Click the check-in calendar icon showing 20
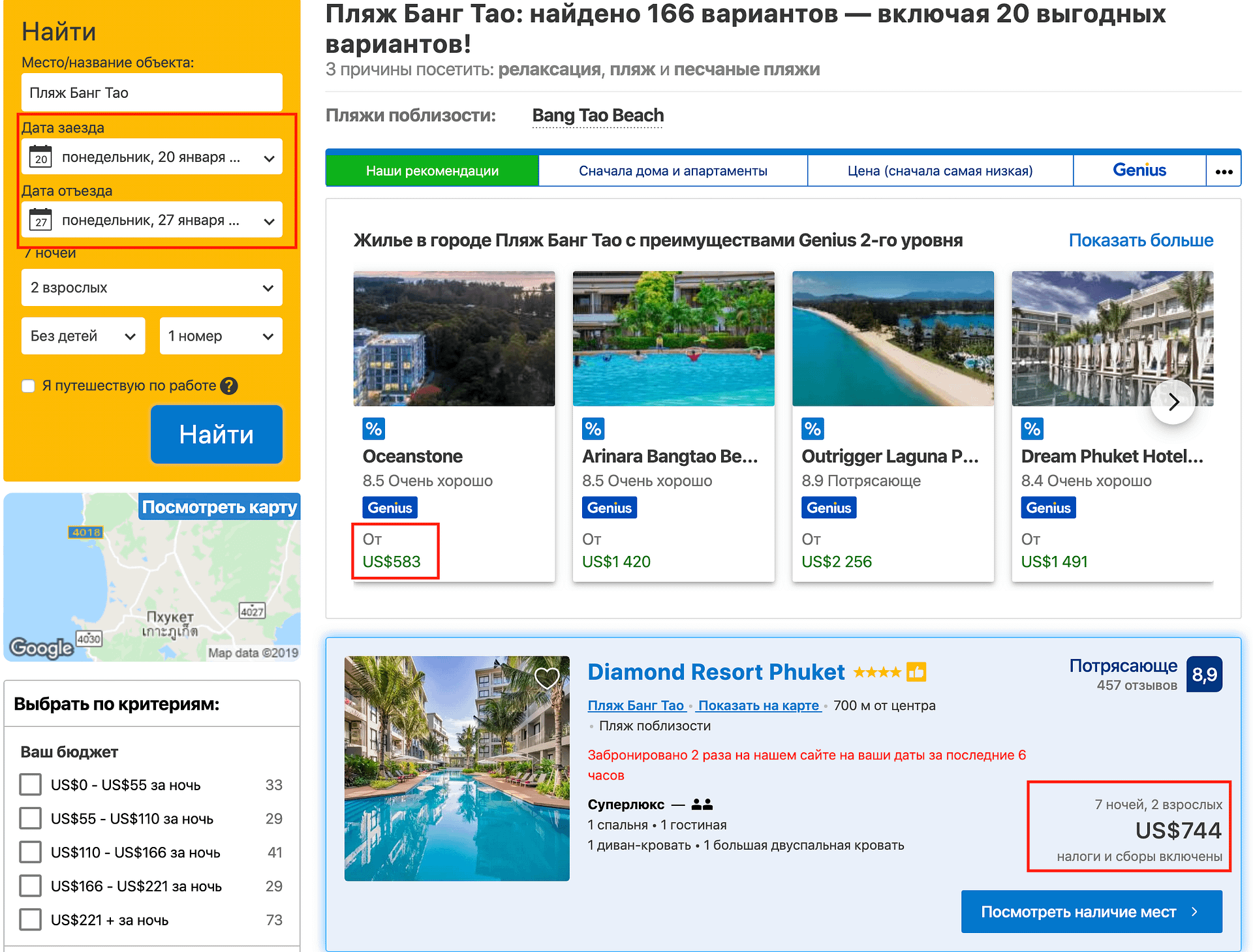This screenshot has height=952, width=1253. pyautogui.click(x=40, y=157)
